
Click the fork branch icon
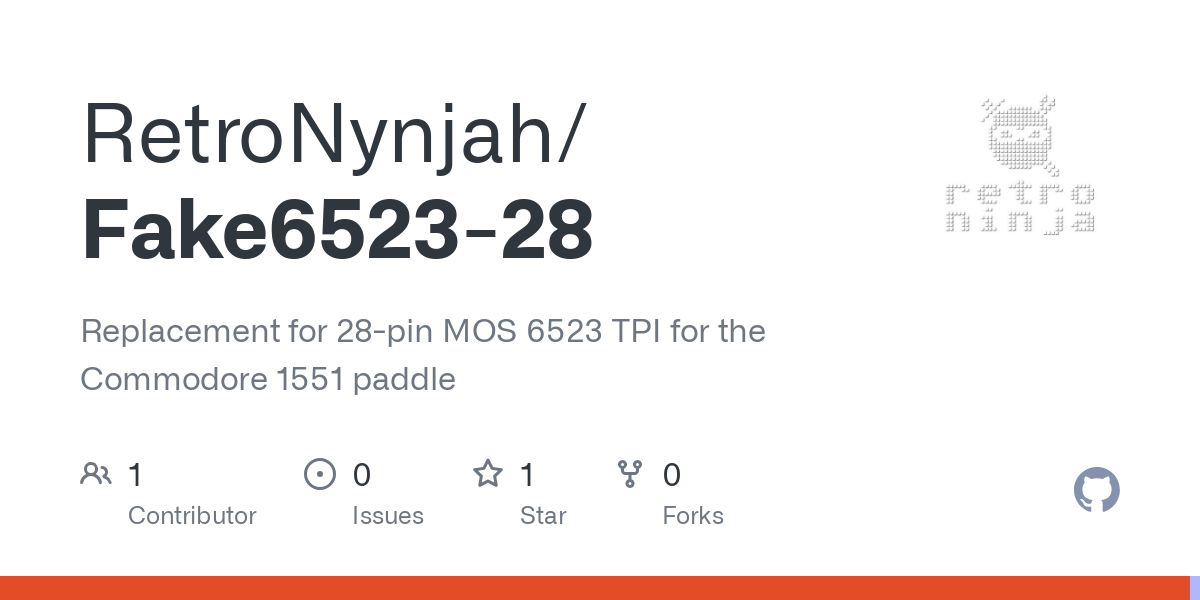(630, 474)
